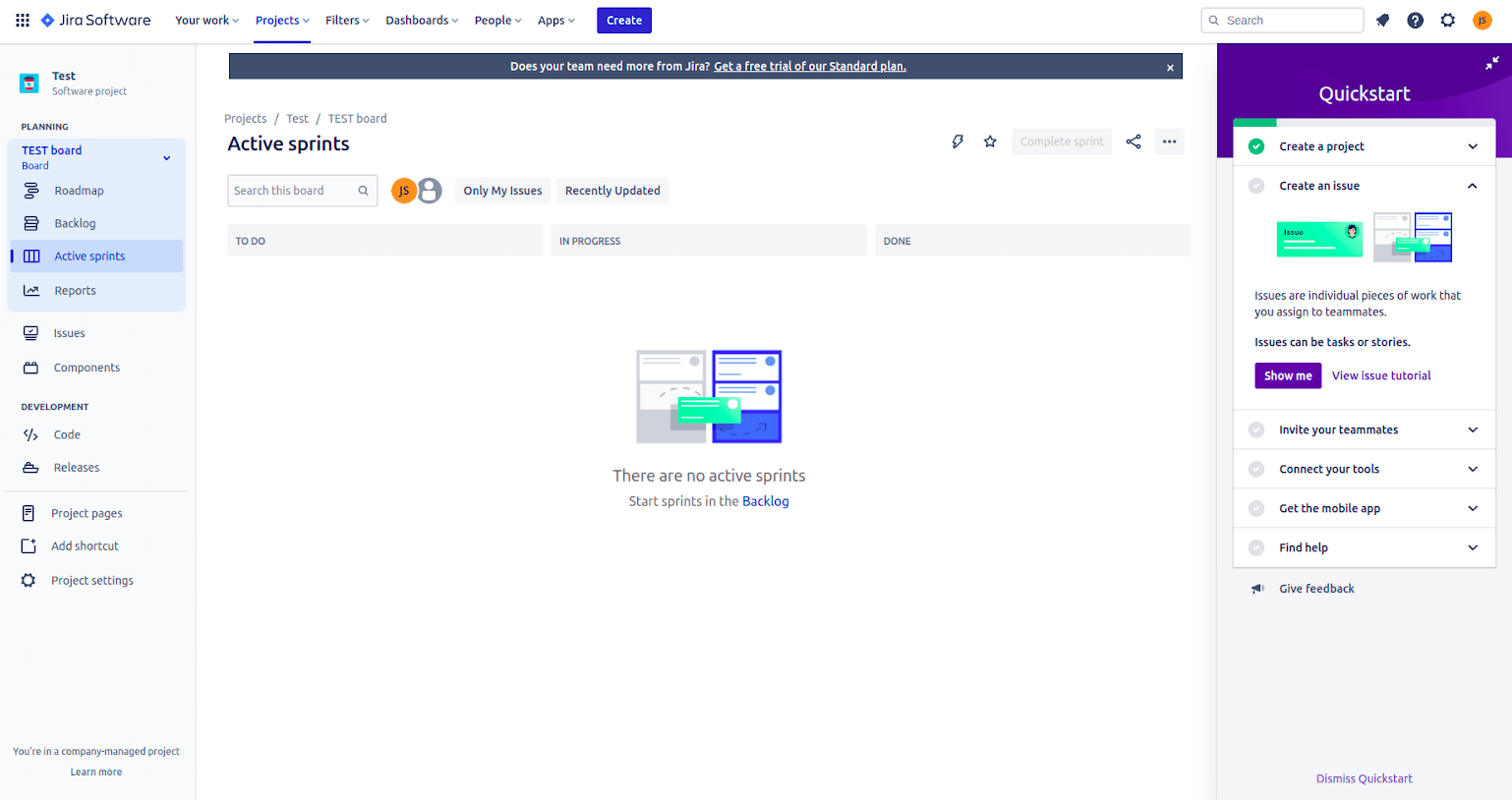Open Code in the sidebar
Viewport: 1512px width, 800px height.
point(96,434)
